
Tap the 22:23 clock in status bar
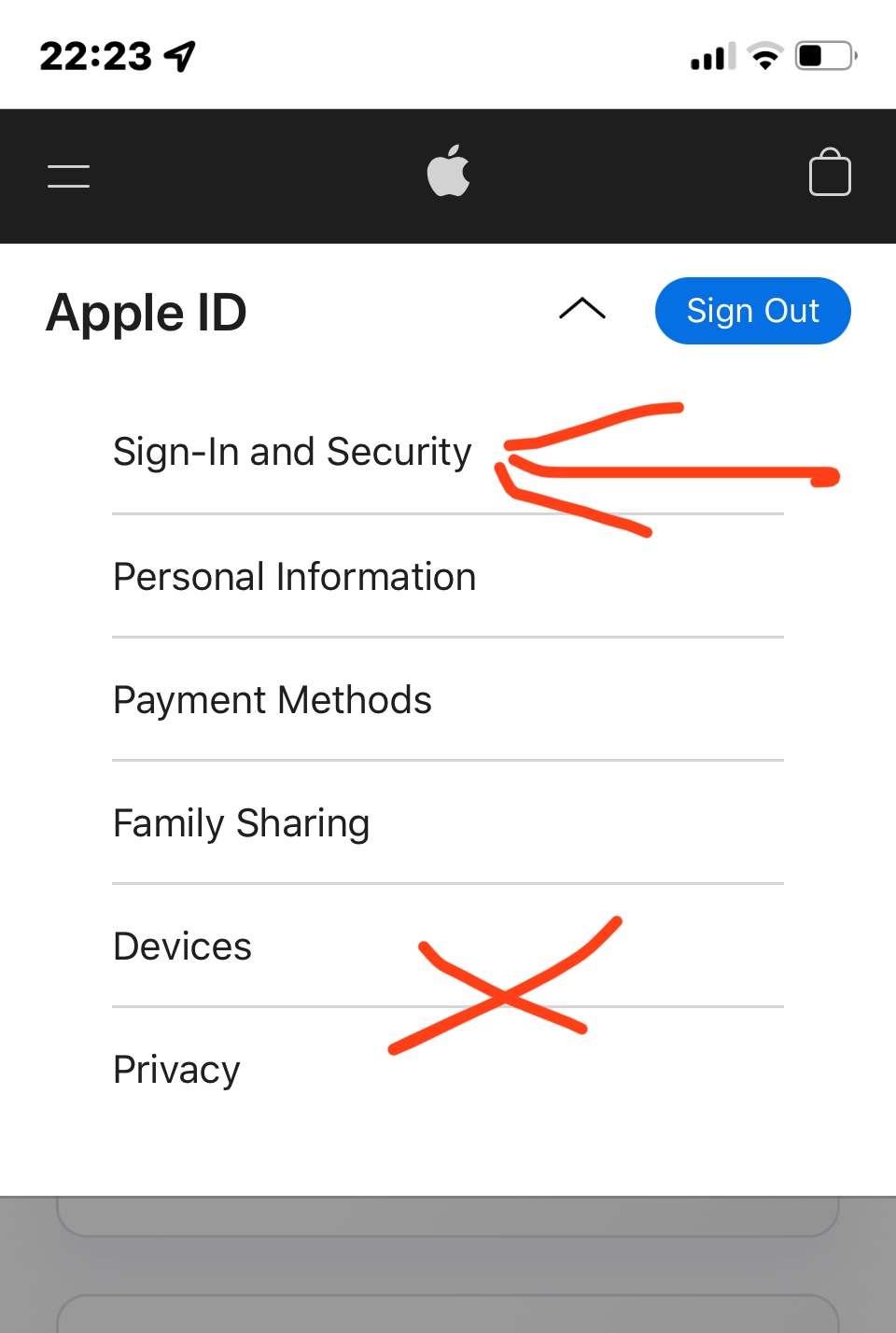coord(95,56)
